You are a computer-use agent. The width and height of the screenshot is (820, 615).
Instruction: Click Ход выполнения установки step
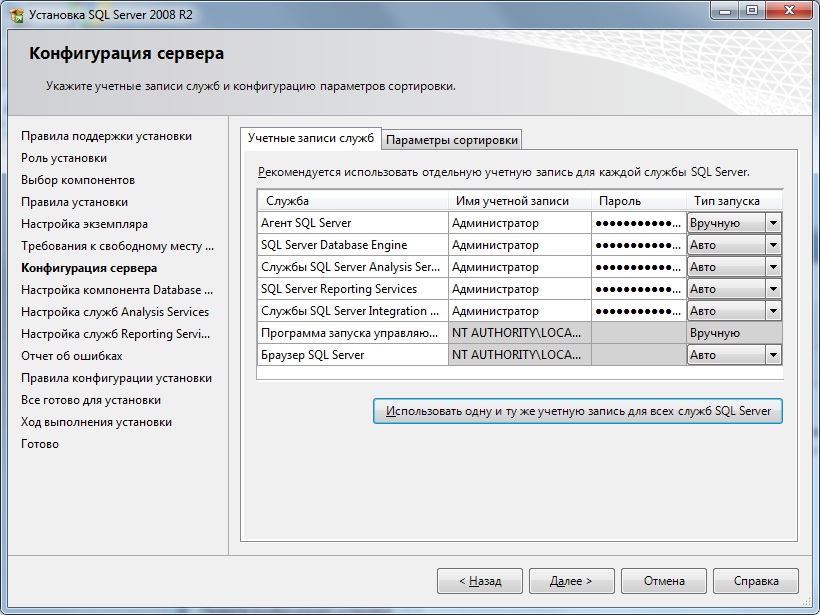[96, 422]
